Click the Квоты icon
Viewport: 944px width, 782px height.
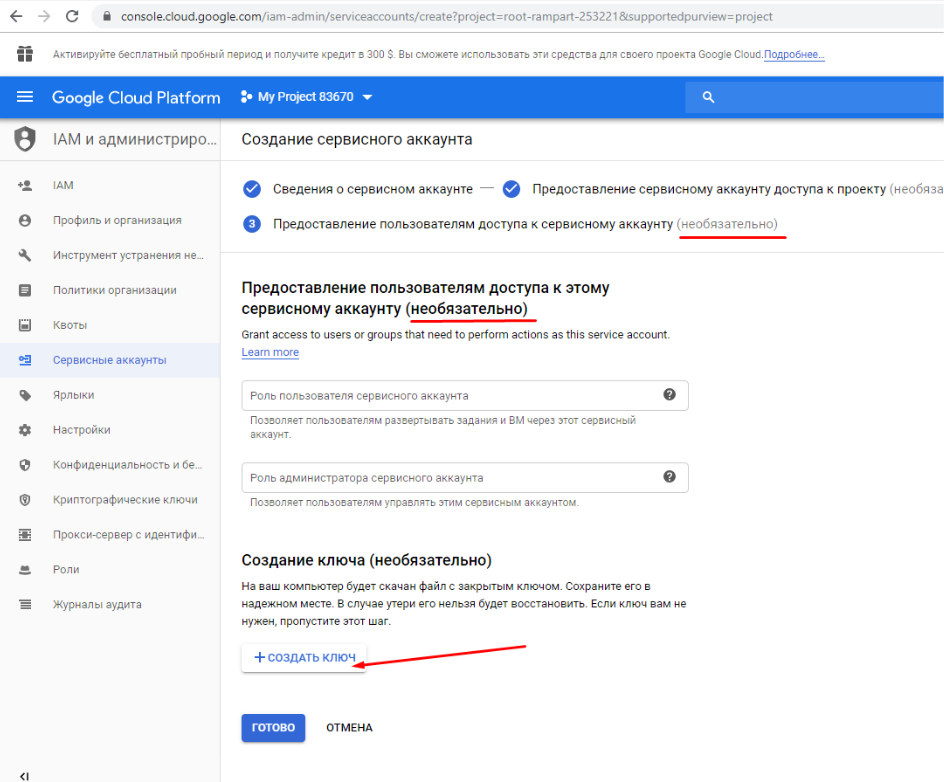pos(25,325)
